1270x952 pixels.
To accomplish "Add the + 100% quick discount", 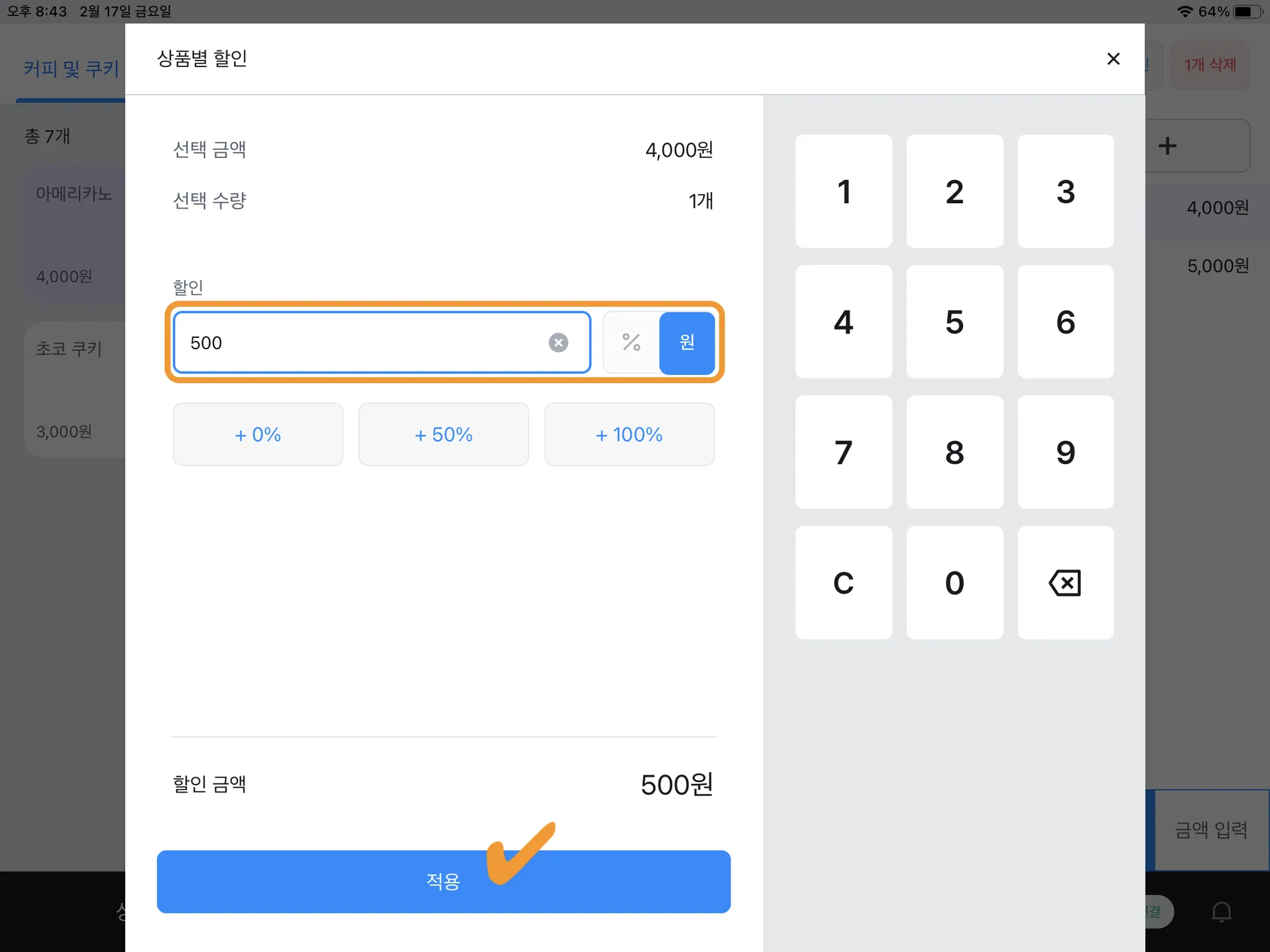I will point(629,434).
